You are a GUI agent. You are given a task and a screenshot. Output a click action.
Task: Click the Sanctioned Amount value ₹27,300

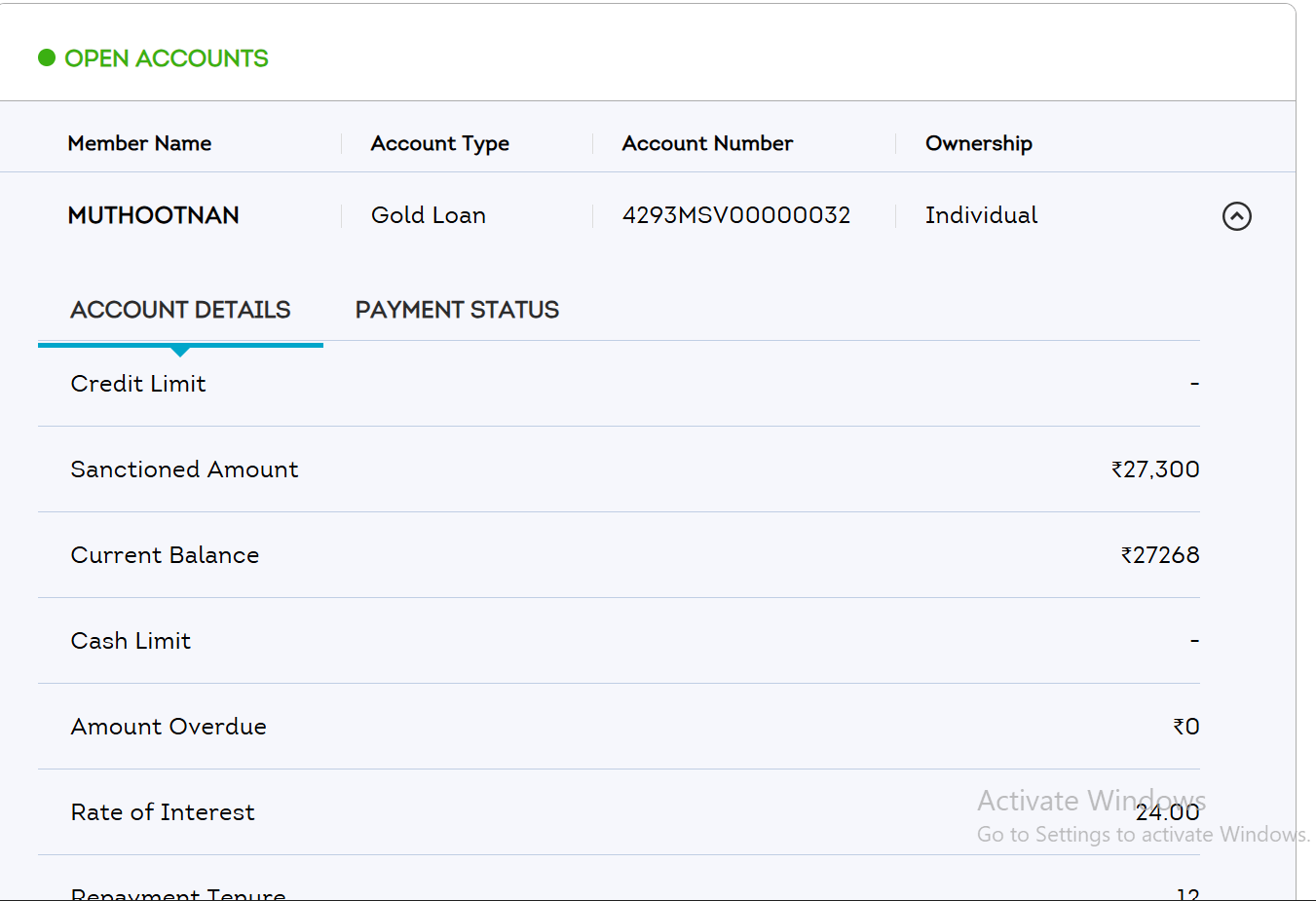pyautogui.click(x=1155, y=469)
